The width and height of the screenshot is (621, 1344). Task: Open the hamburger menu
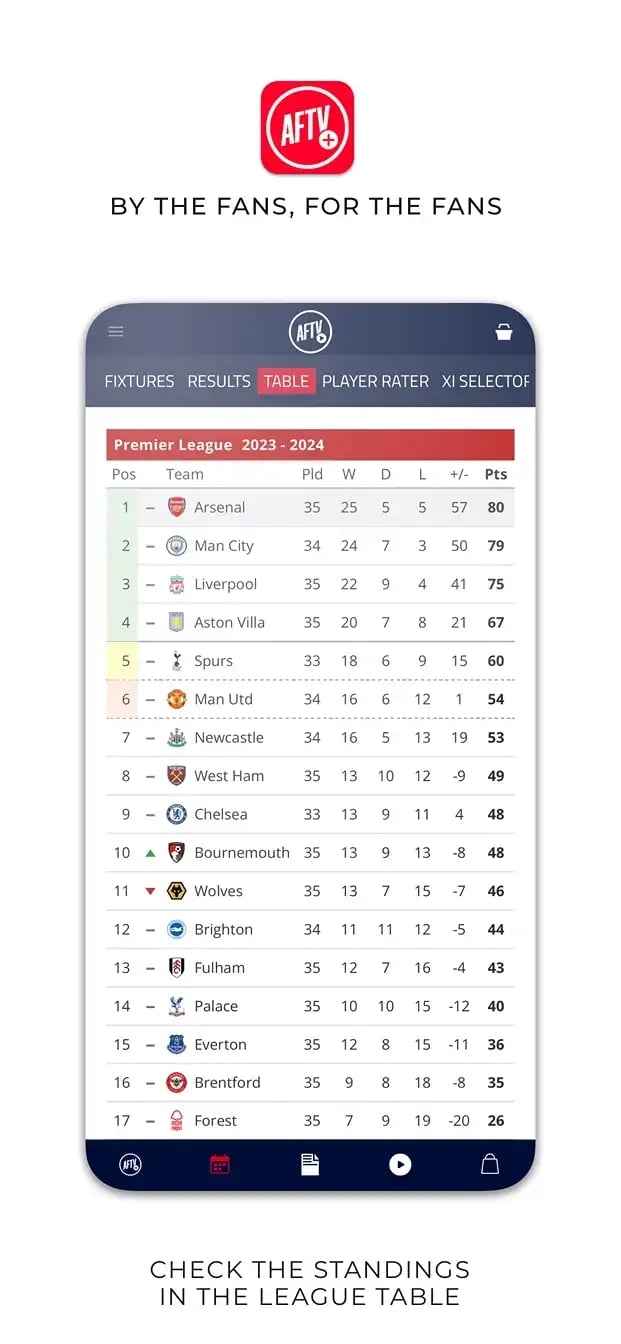(x=115, y=331)
